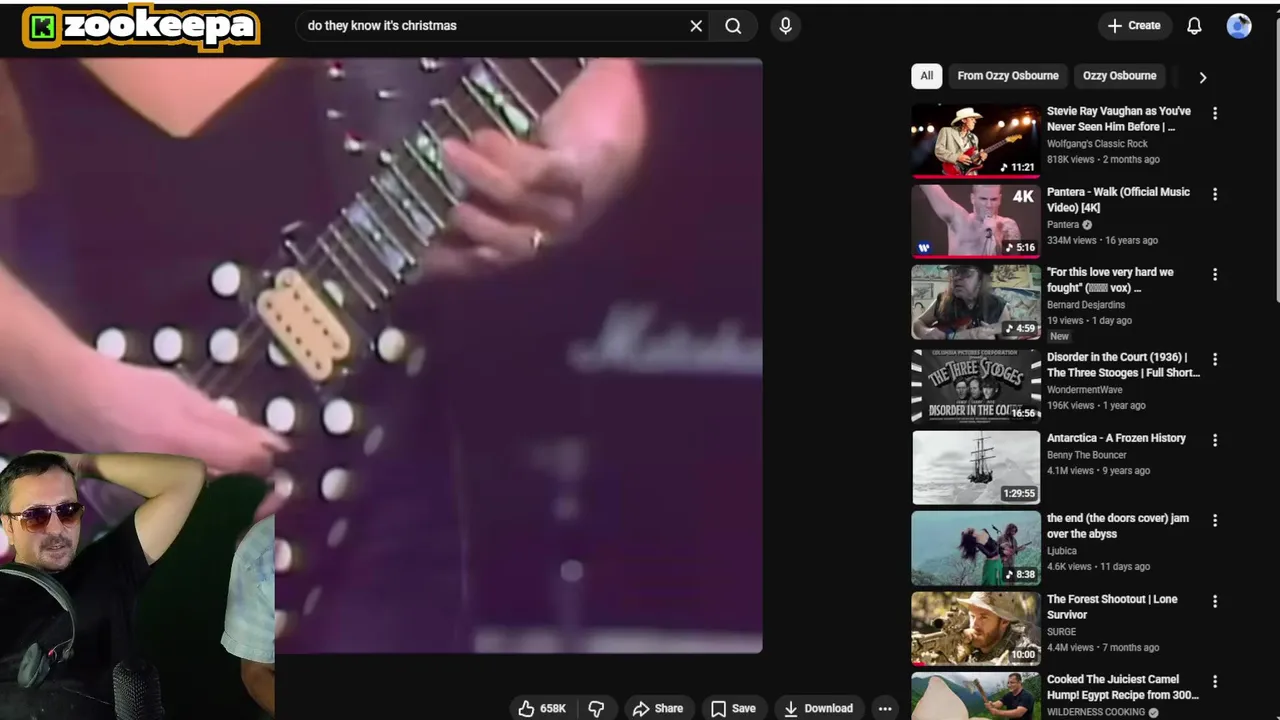Open the Forest Shootout Lone Survivor thumbnail
The width and height of the screenshot is (1280, 720).
tap(976, 629)
